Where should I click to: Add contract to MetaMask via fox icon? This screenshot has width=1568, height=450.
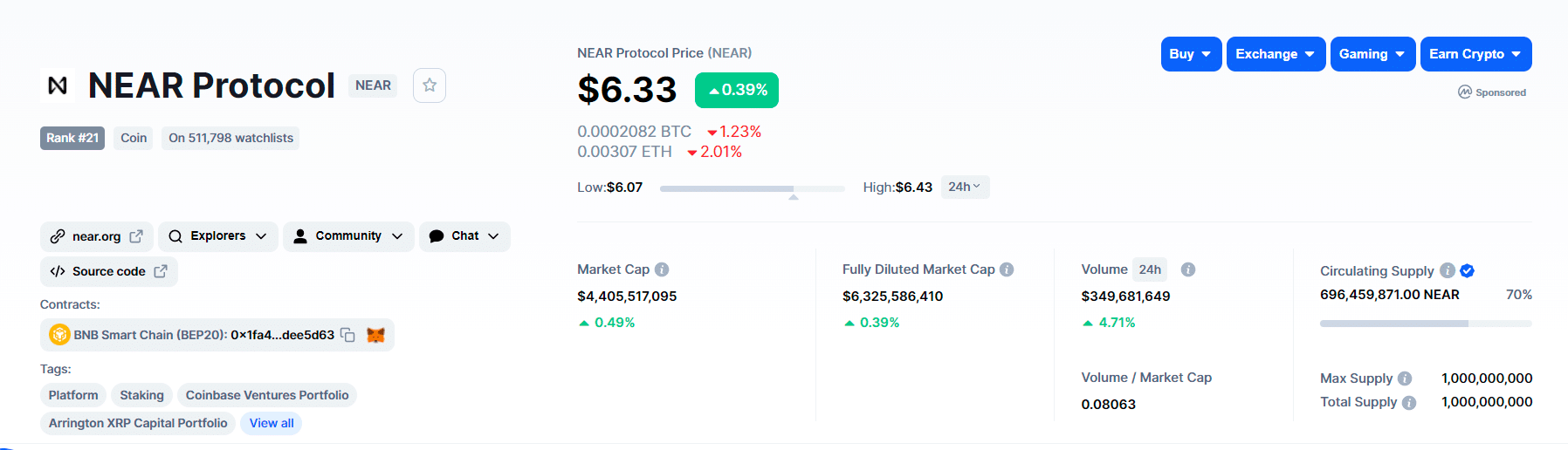tap(375, 335)
